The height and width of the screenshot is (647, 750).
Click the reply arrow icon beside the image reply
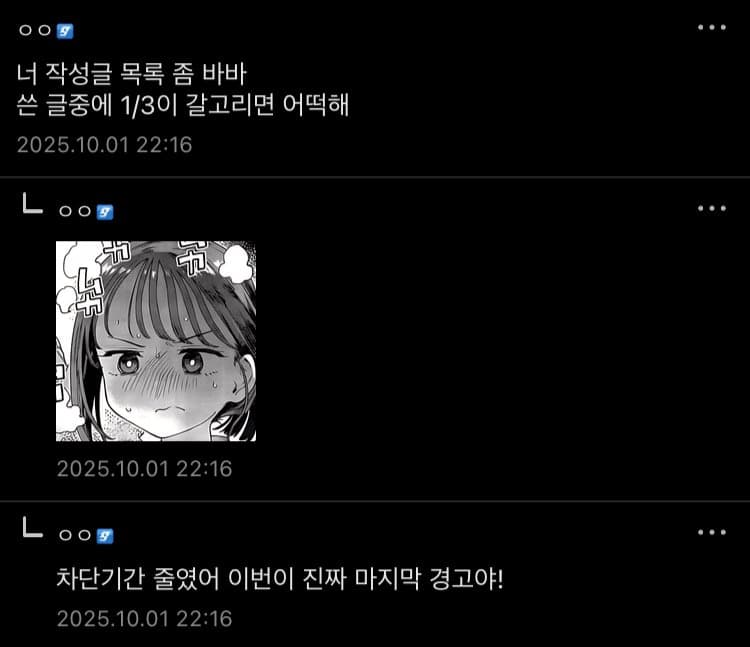pyautogui.click(x=33, y=203)
